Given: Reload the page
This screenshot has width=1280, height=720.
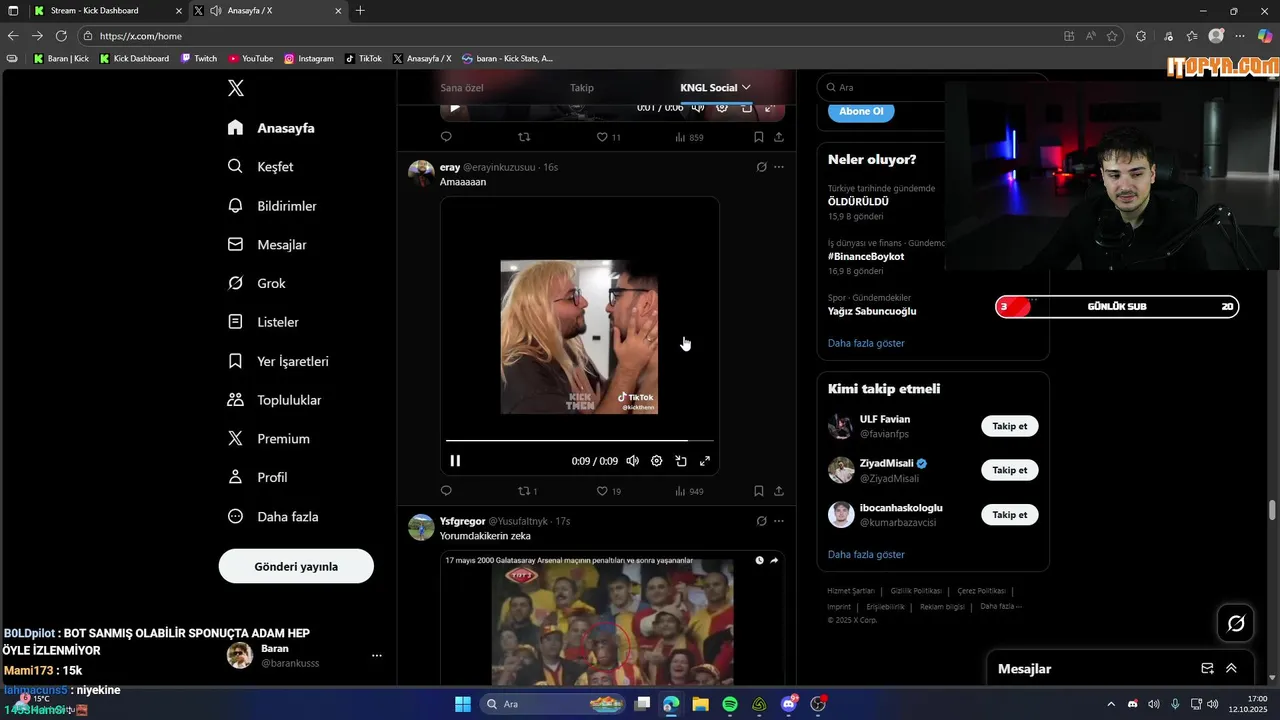Looking at the screenshot, I should 61,36.
